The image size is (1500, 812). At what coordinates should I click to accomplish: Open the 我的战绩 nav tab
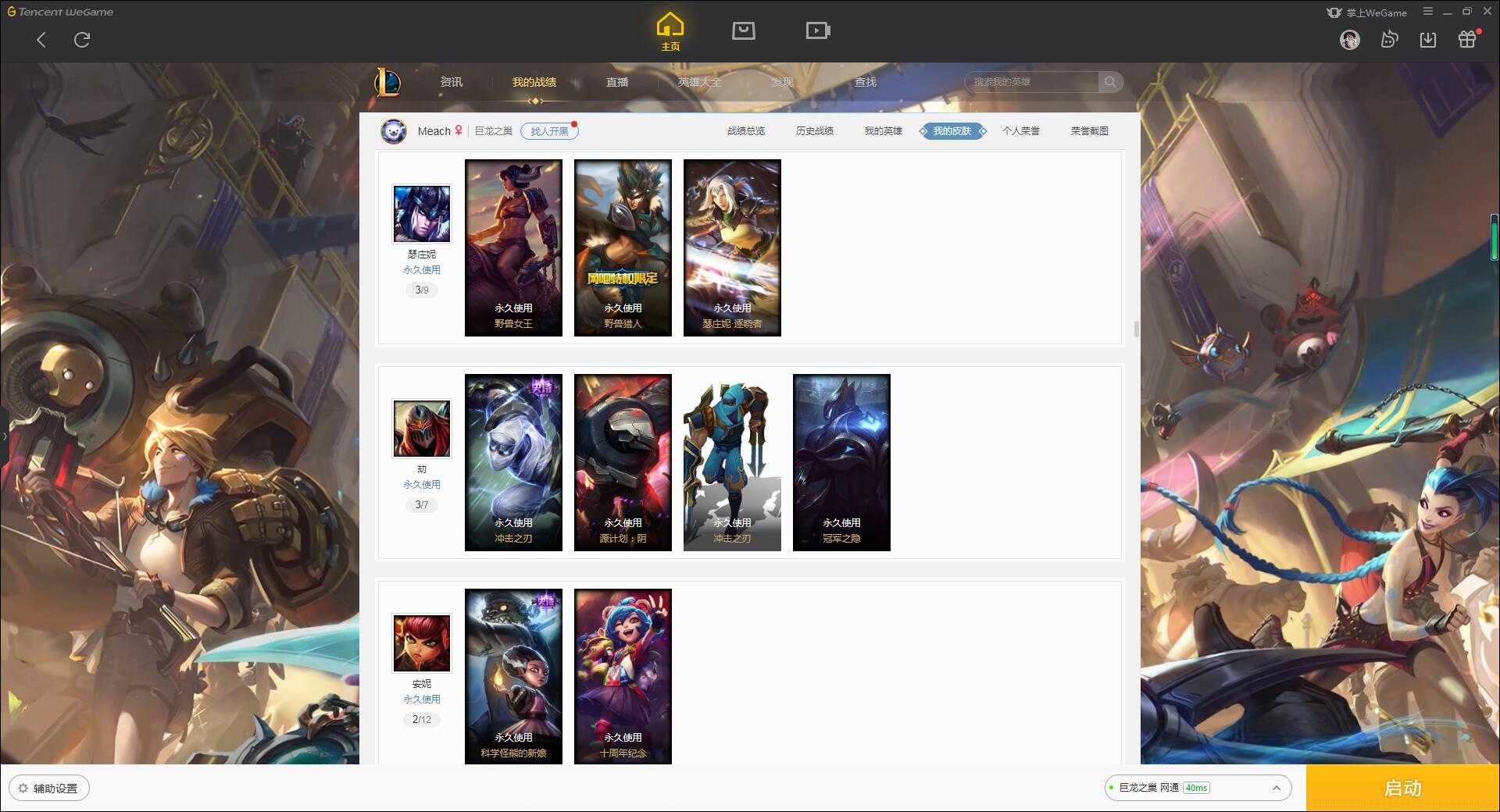534,82
